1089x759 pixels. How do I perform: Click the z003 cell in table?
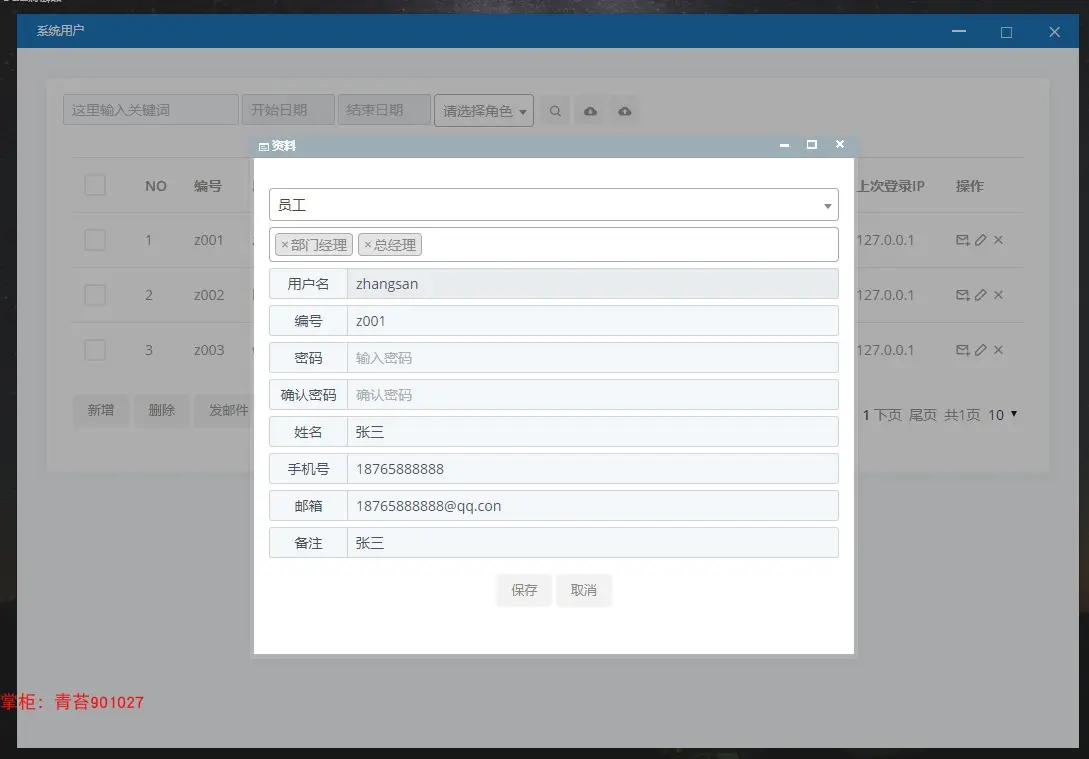(209, 350)
